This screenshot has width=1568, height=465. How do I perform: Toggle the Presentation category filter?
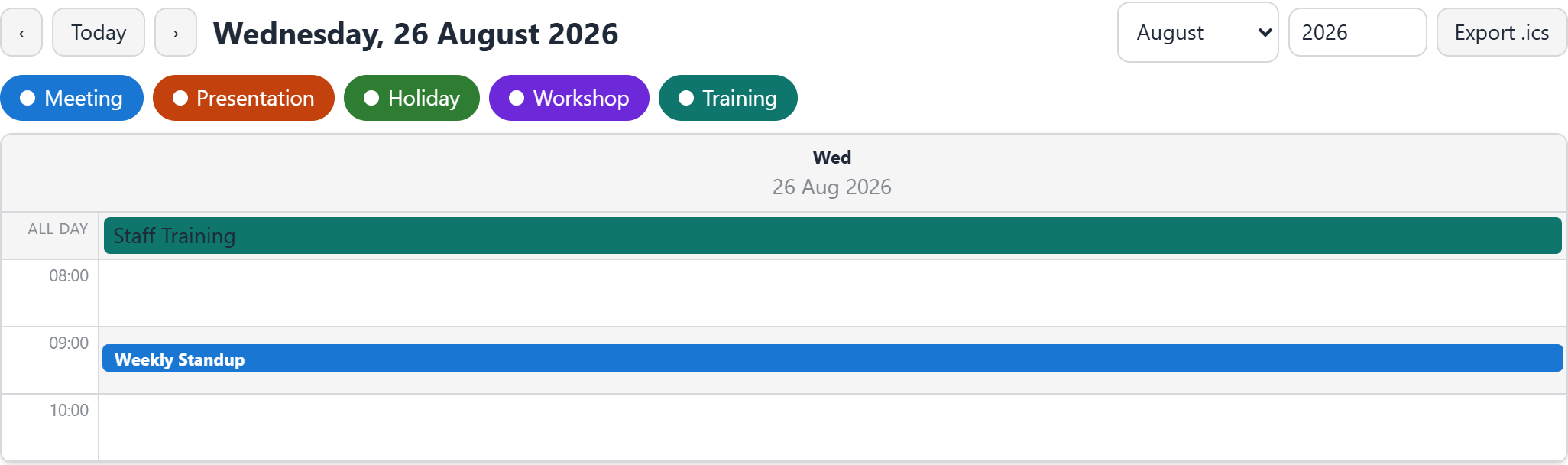[x=244, y=98]
